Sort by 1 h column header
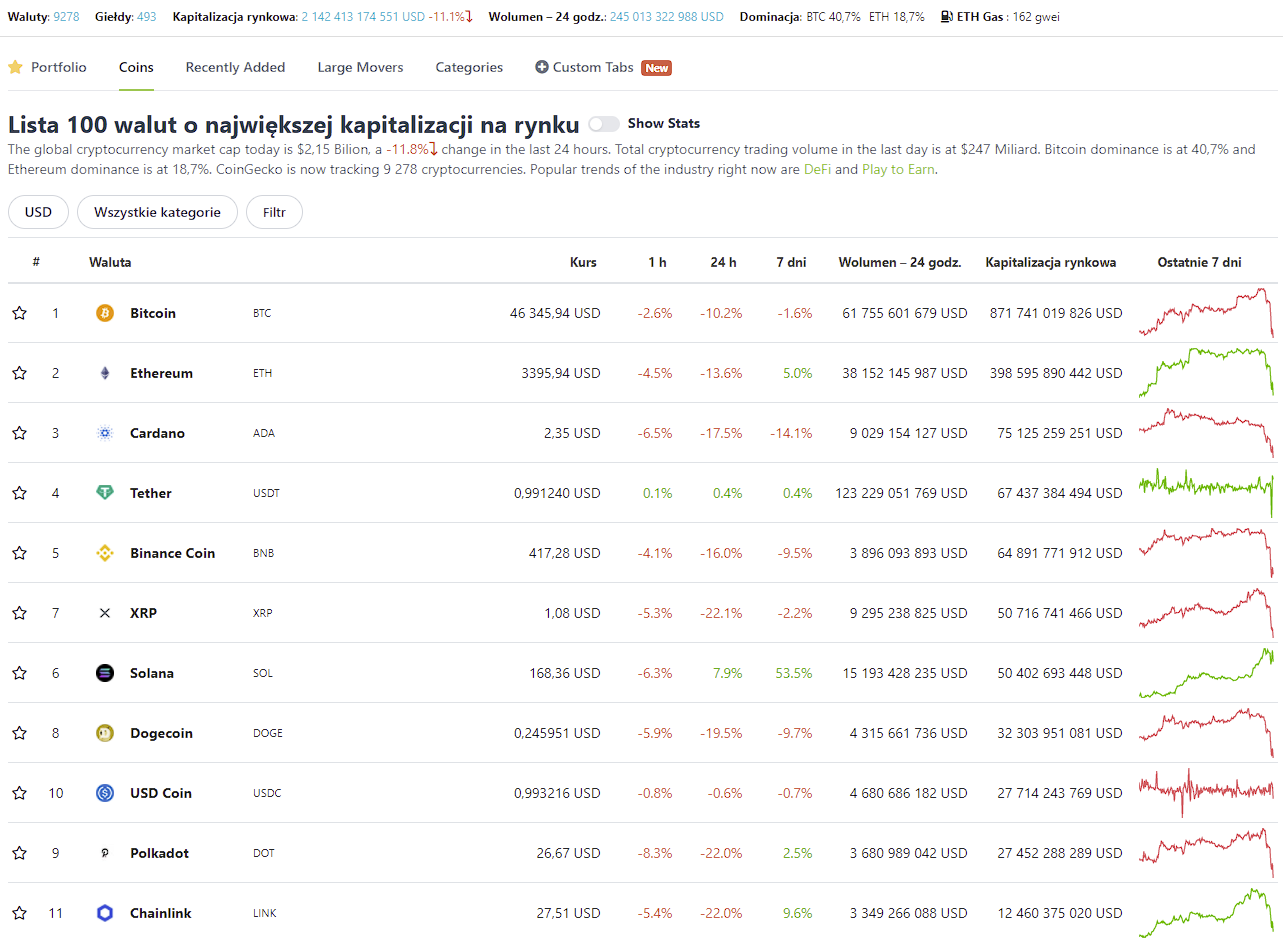This screenshot has height=941, width=1283. (657, 263)
